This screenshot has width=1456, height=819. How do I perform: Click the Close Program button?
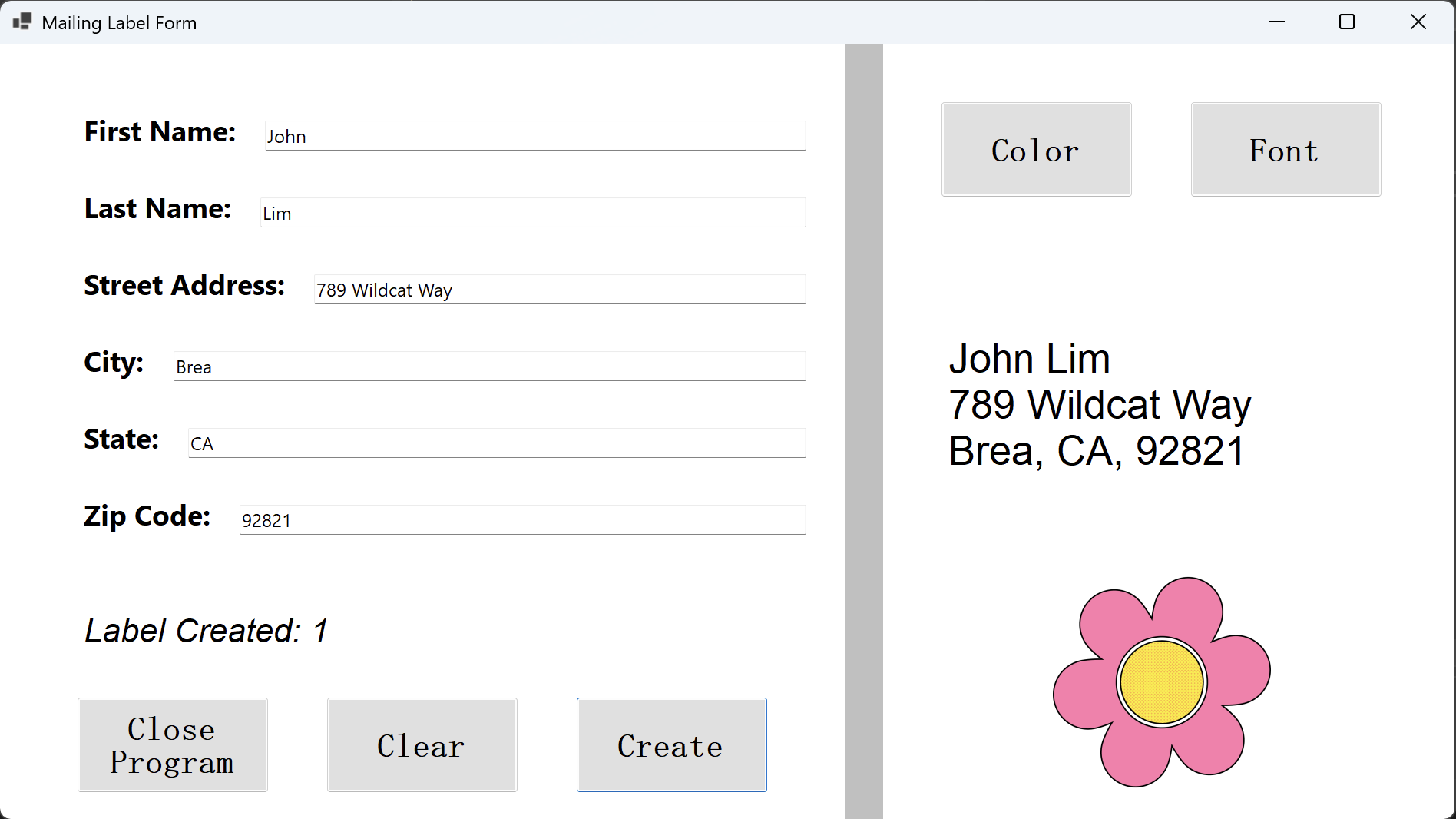click(173, 744)
